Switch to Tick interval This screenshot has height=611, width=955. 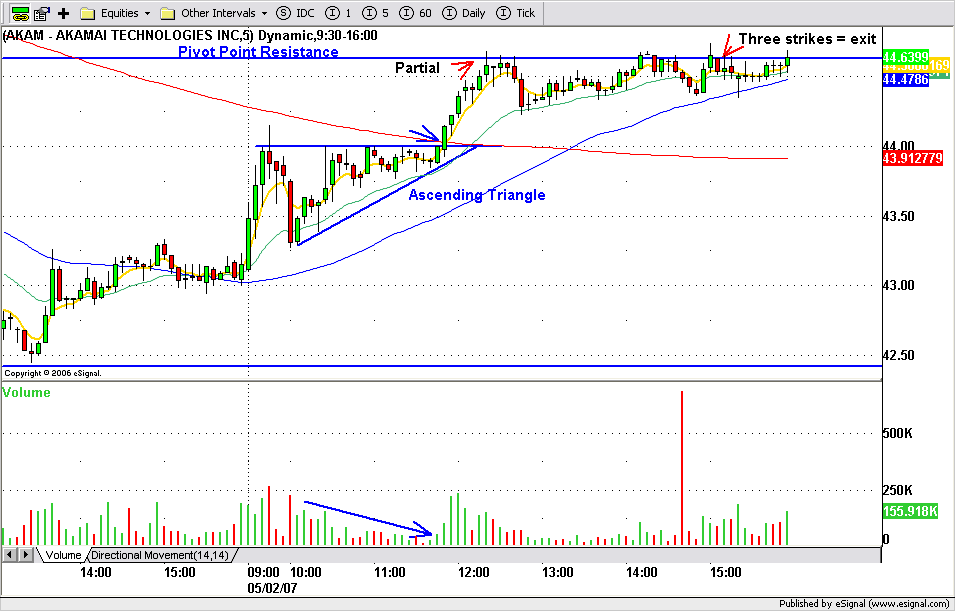(x=516, y=13)
